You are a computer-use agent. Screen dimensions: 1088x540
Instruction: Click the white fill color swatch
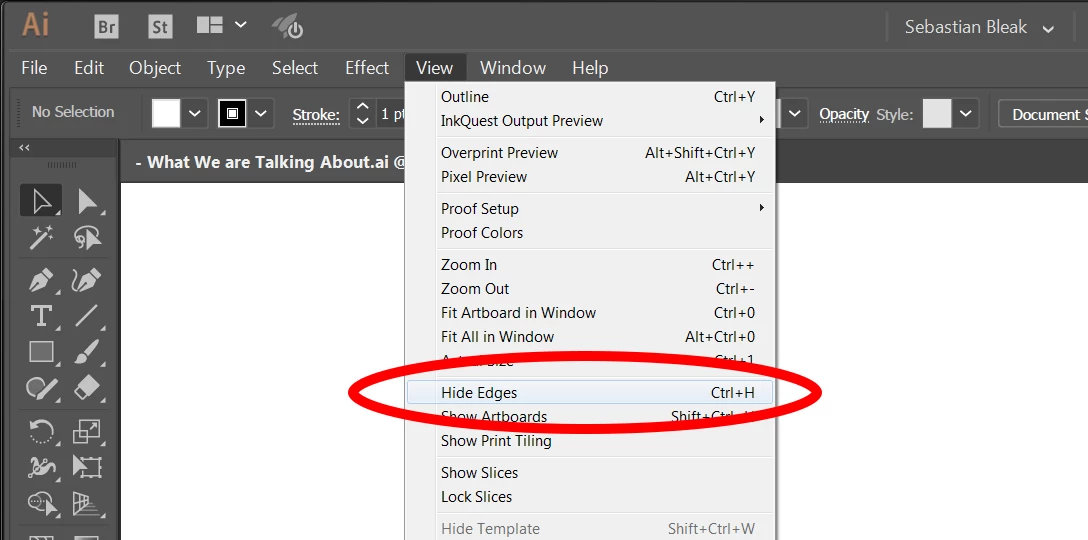167,114
